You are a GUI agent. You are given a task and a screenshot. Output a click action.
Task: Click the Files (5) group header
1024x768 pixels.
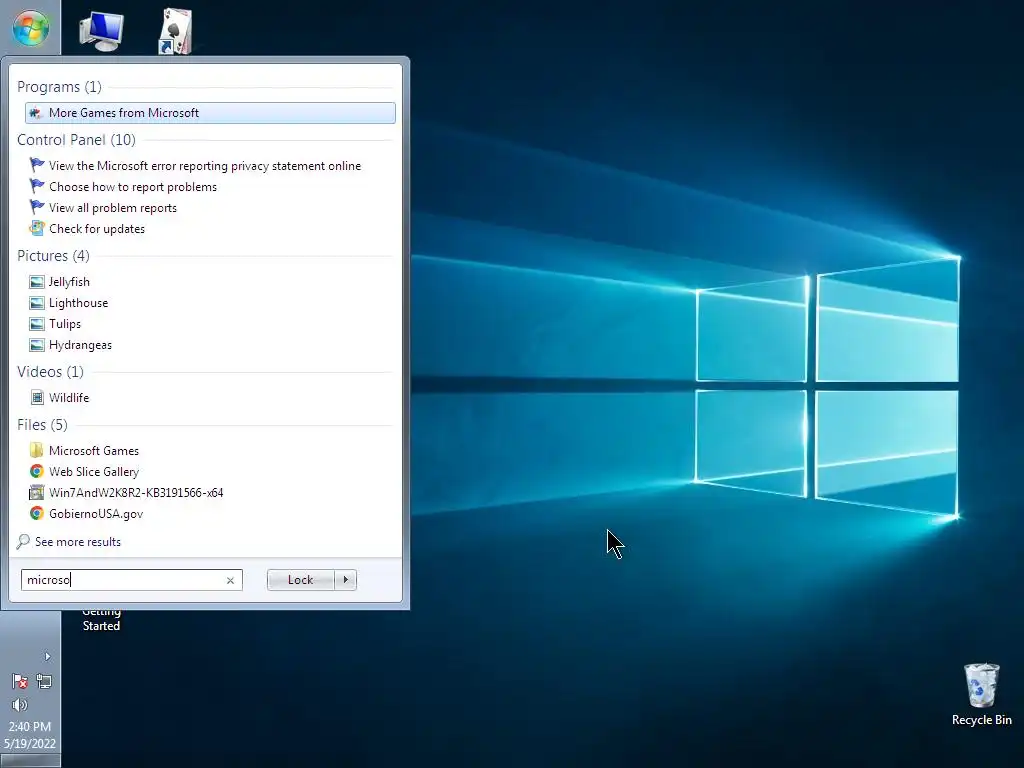pos(42,424)
